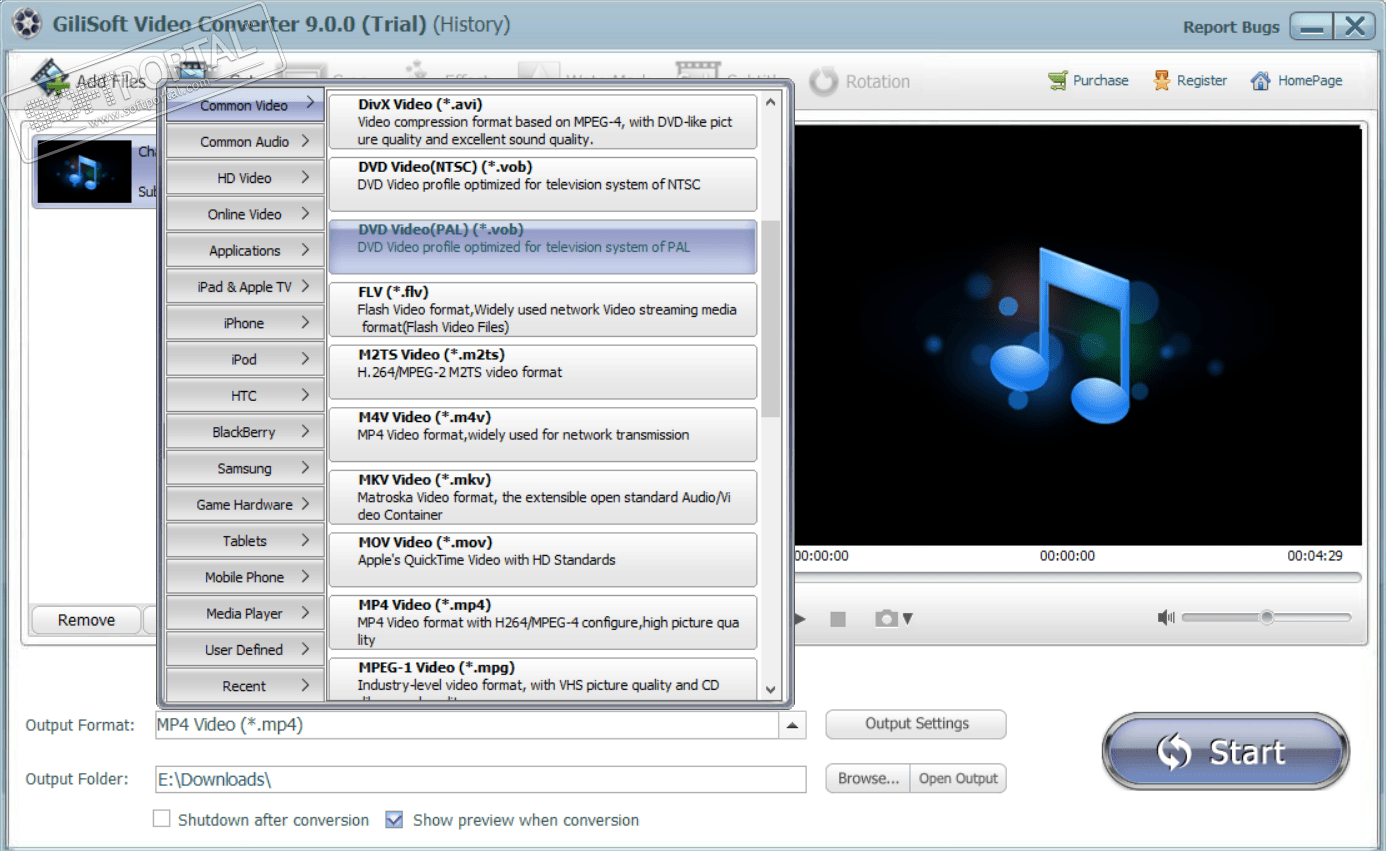Click Browse... for output folder
Image resolution: width=1386 pixels, height=851 pixels.
pos(868,778)
